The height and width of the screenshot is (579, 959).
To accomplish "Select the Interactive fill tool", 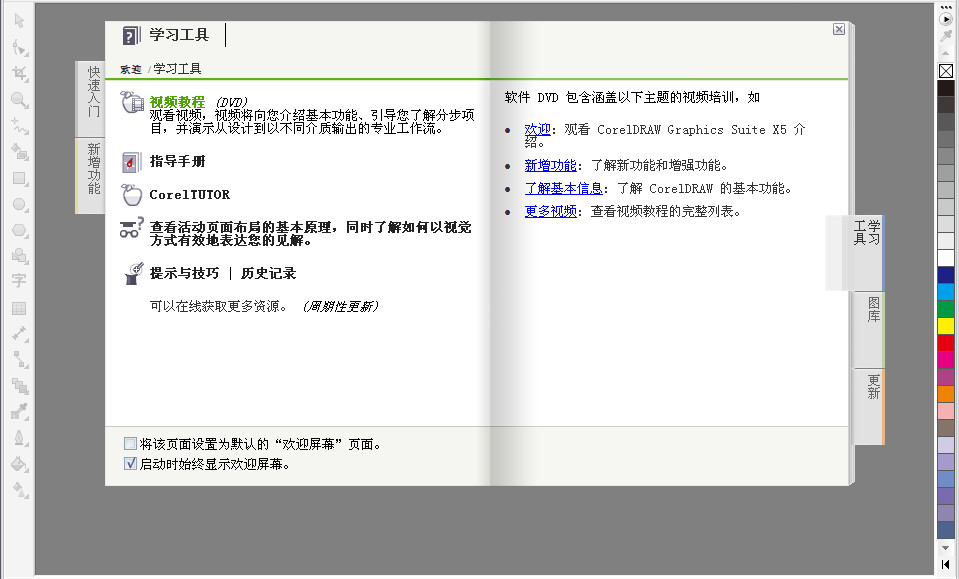I will point(19,490).
